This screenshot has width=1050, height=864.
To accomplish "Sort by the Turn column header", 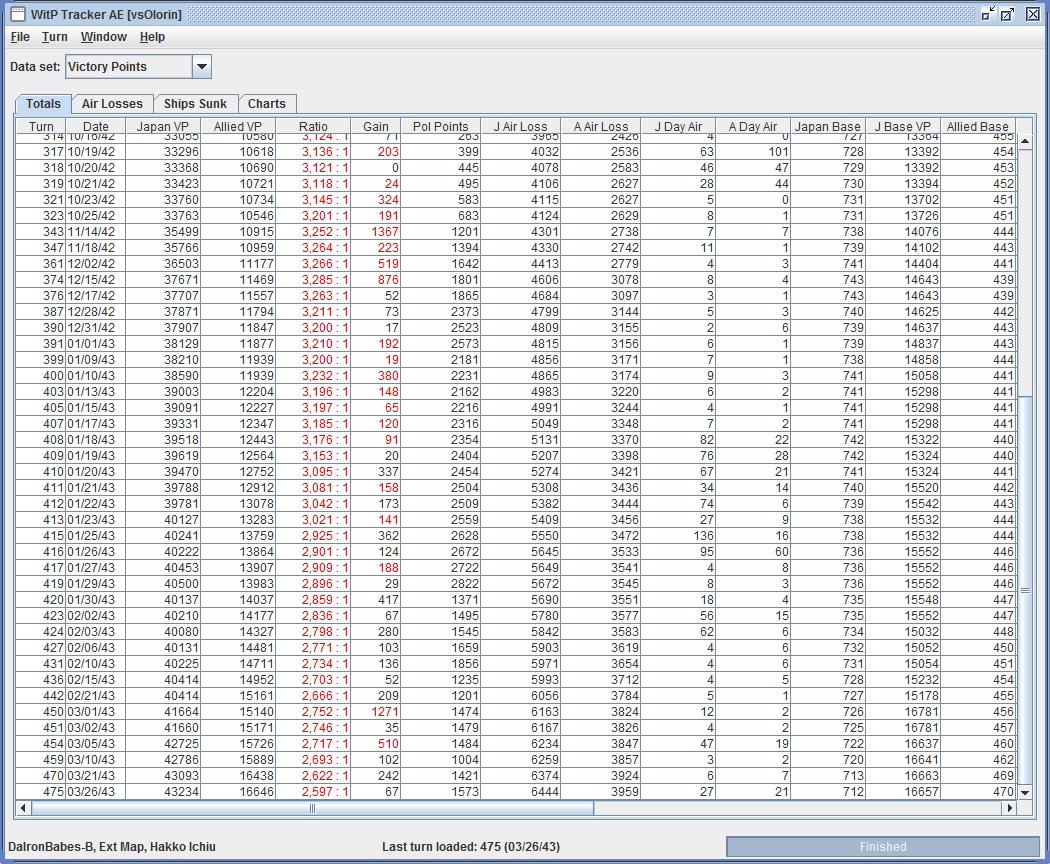I will [x=41, y=126].
